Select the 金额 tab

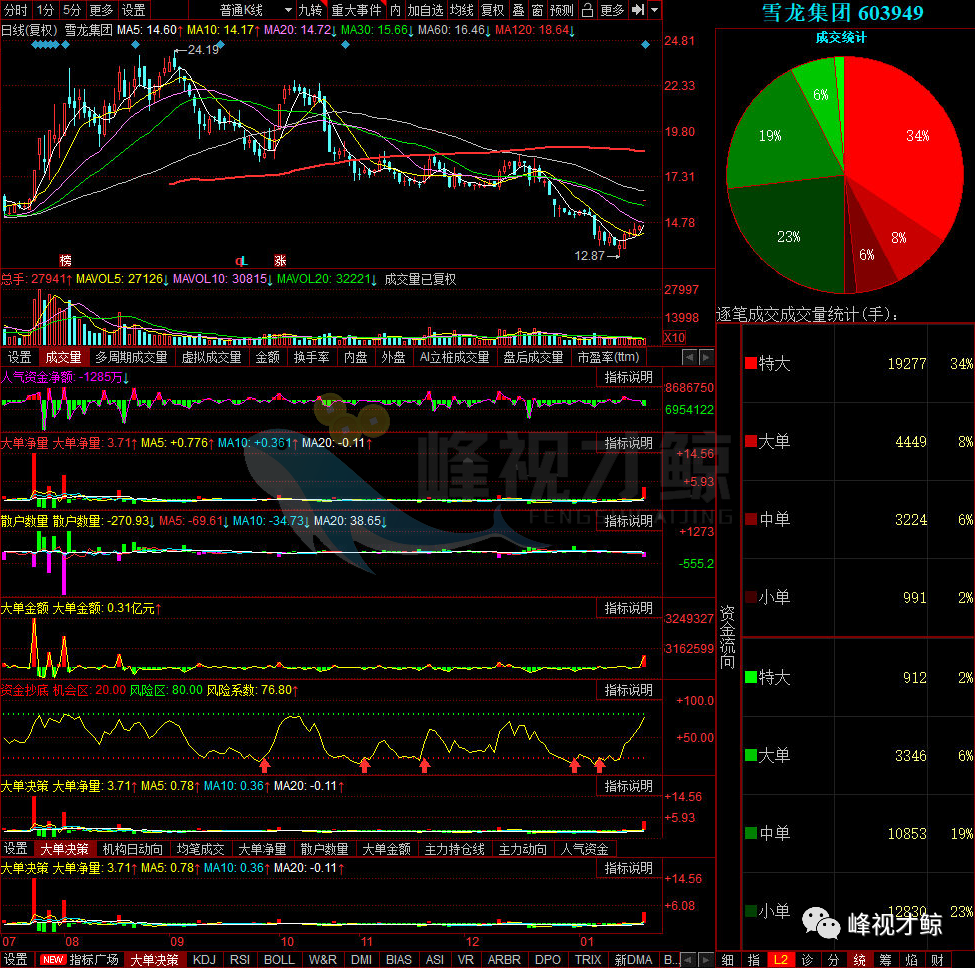[267, 357]
